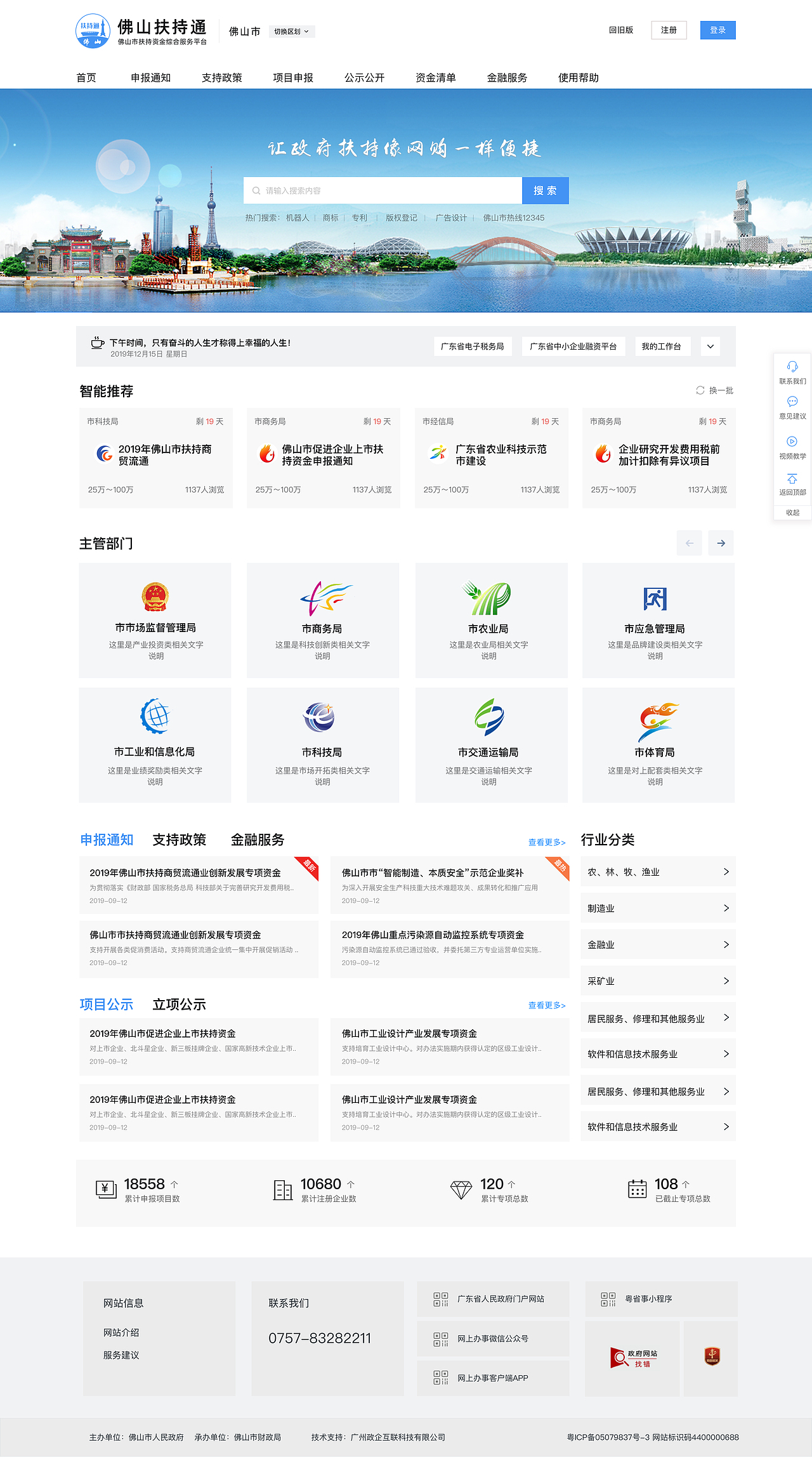Click the 佛山扶持通 site logo

(x=141, y=31)
